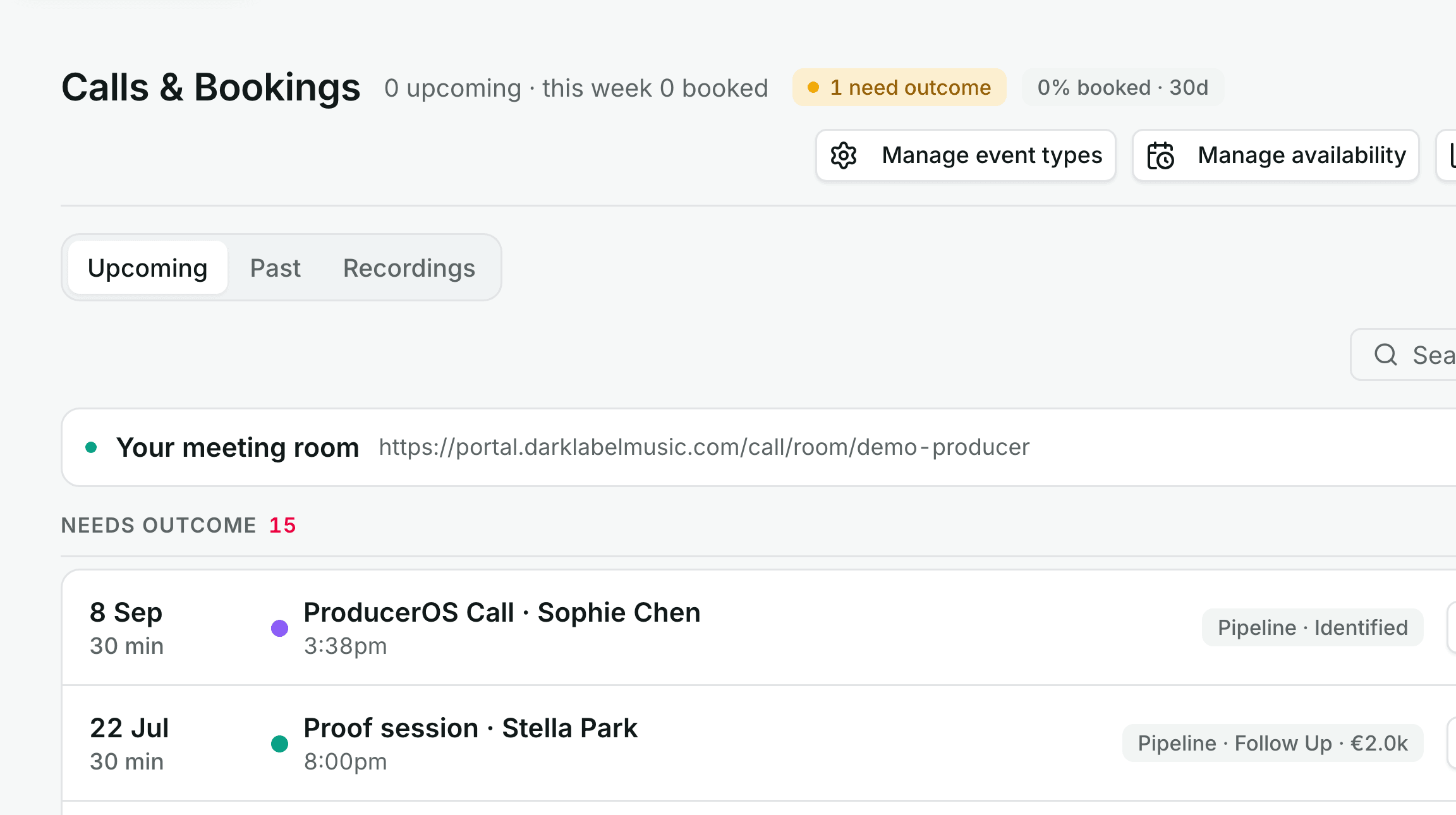This screenshot has width=1456, height=815.
Task: Open Manage availability
Action: click(x=1276, y=155)
